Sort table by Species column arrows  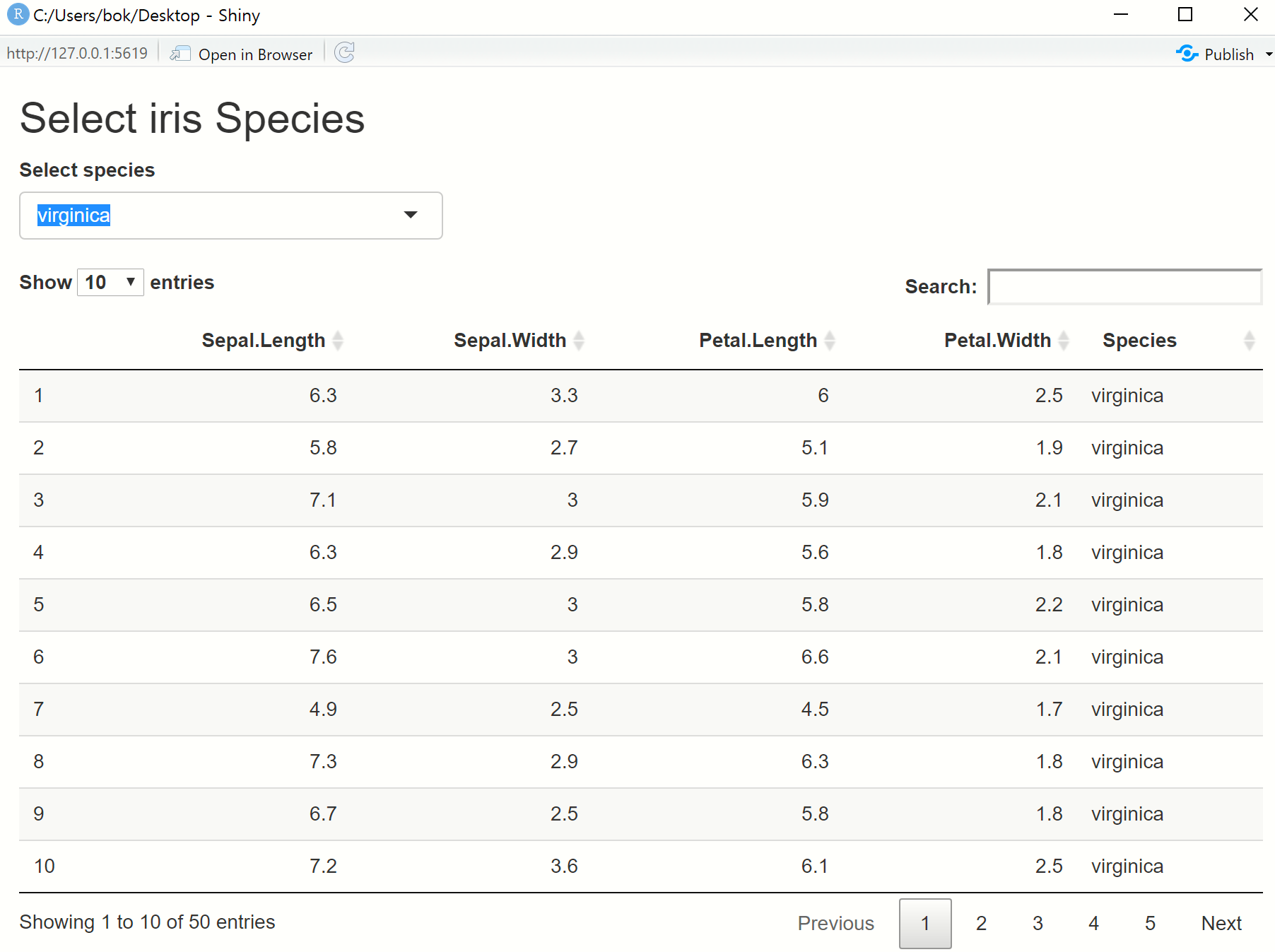pos(1249,341)
